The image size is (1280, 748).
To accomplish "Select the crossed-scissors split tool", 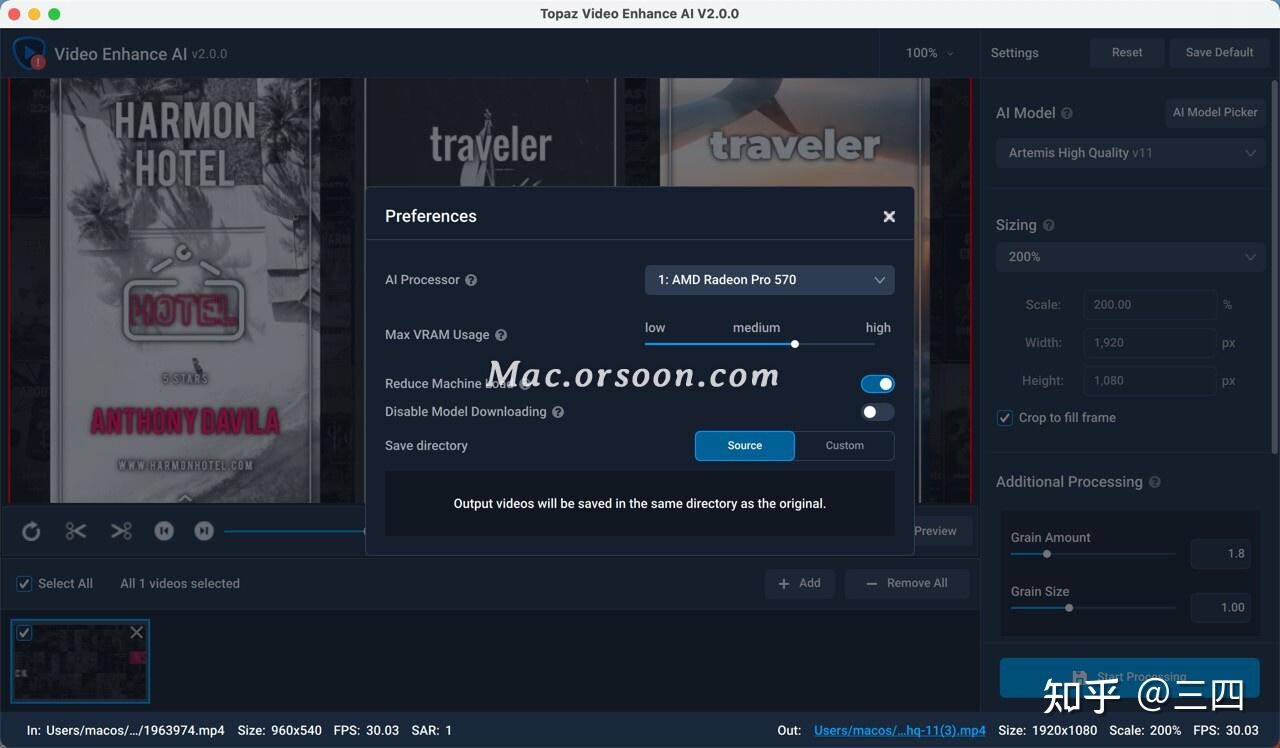I will pyautogui.click(x=121, y=531).
